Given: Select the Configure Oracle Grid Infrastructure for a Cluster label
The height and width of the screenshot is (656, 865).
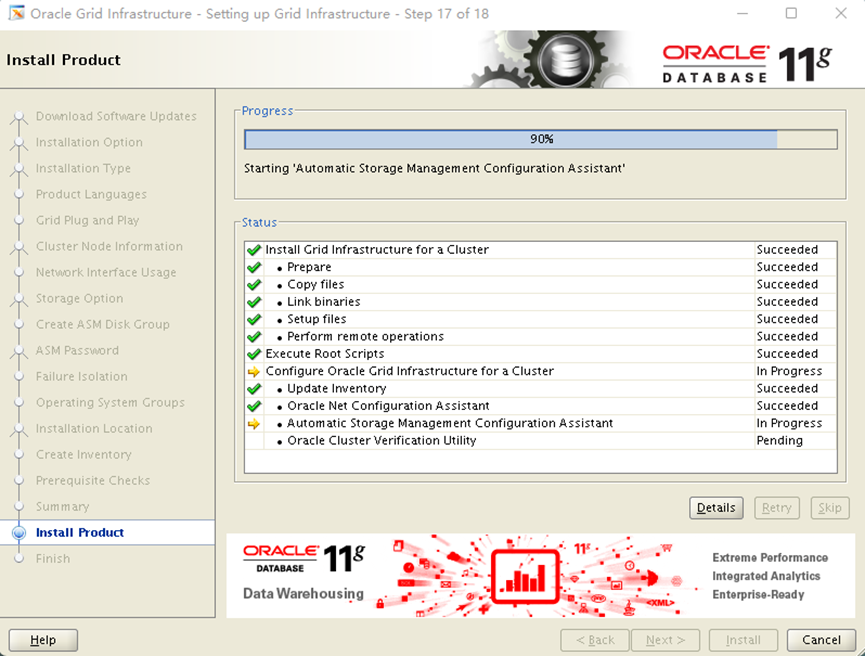Looking at the screenshot, I should 410,371.
